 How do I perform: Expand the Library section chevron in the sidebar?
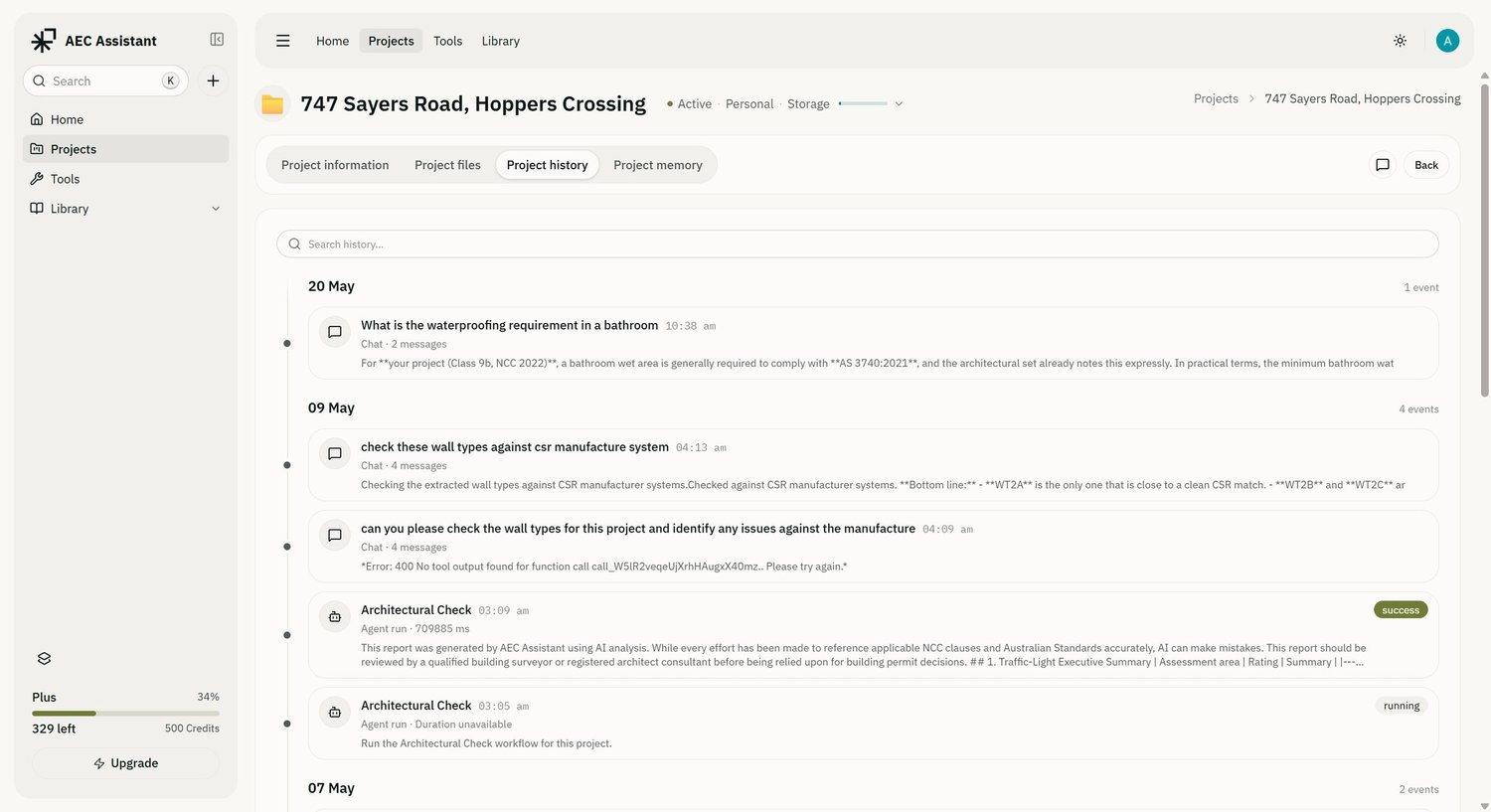pos(216,209)
